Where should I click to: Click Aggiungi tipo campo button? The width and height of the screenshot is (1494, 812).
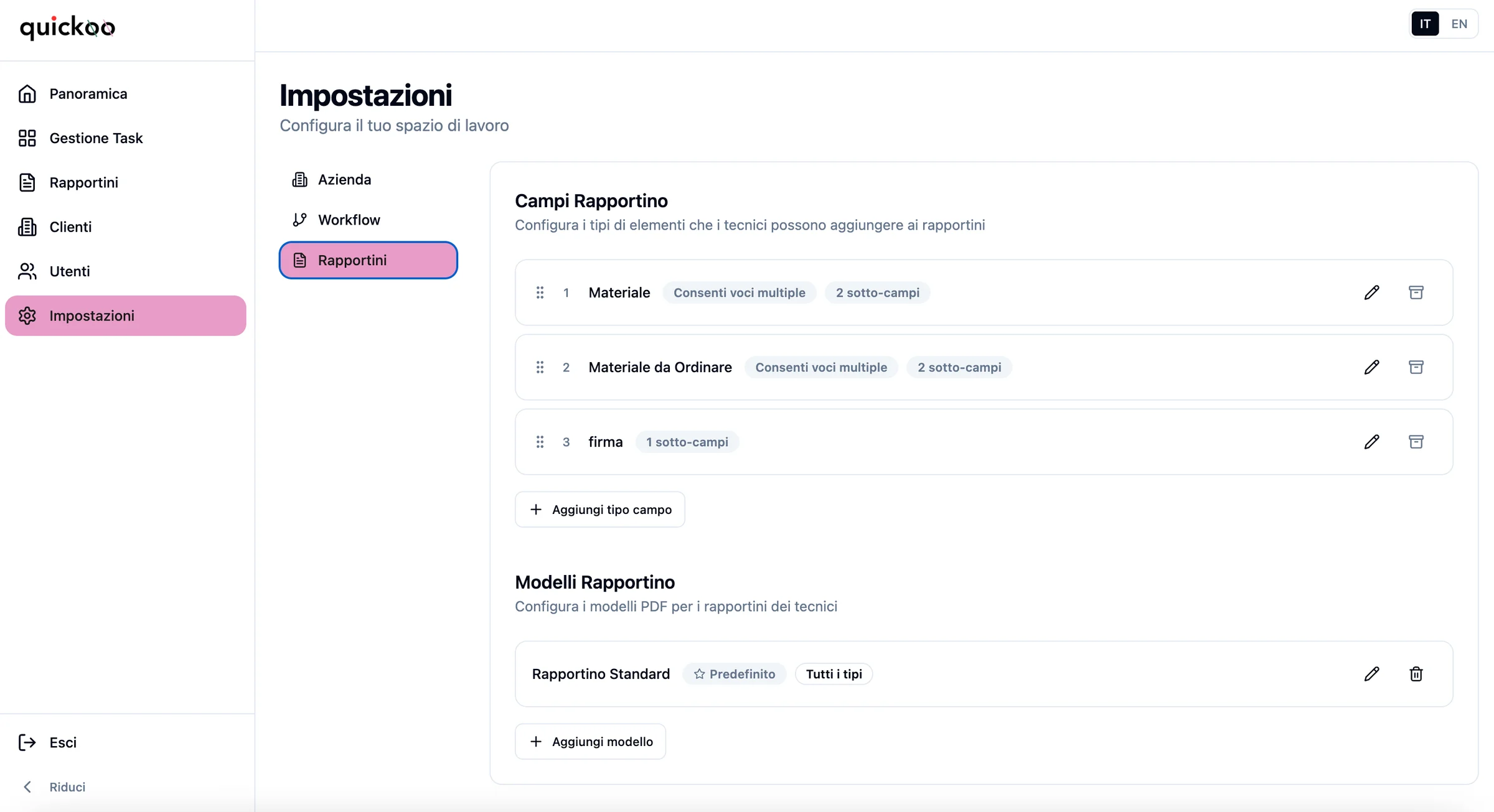click(x=600, y=510)
